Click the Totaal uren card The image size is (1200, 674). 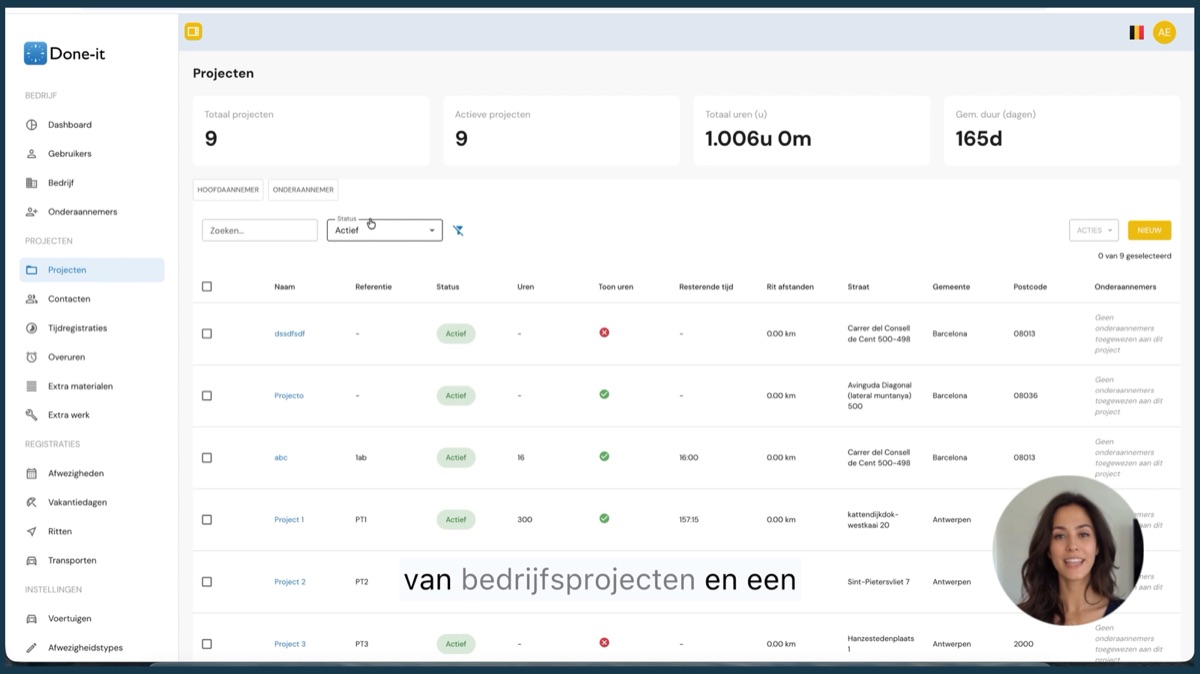coord(812,131)
